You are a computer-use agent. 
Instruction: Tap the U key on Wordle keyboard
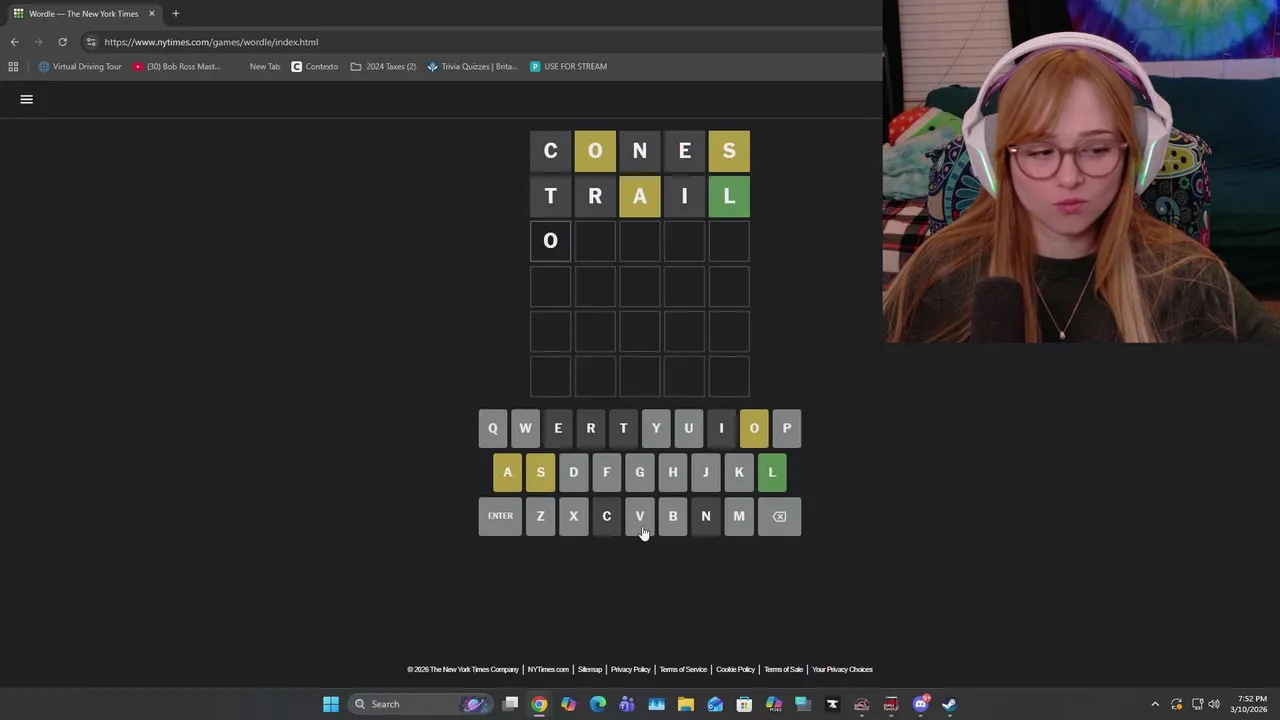[688, 428]
